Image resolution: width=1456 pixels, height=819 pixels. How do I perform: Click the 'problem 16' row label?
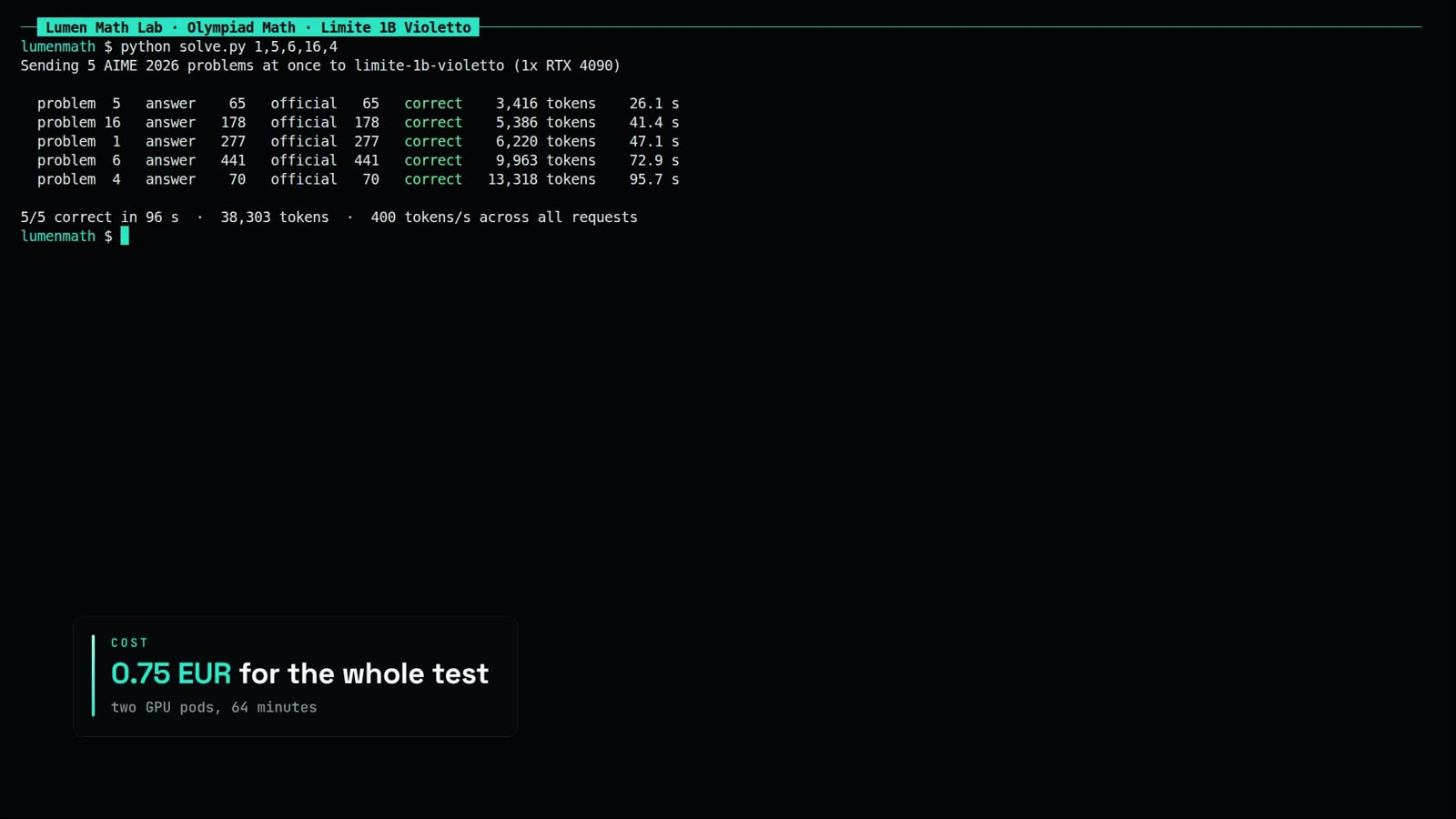pyautogui.click(x=79, y=123)
